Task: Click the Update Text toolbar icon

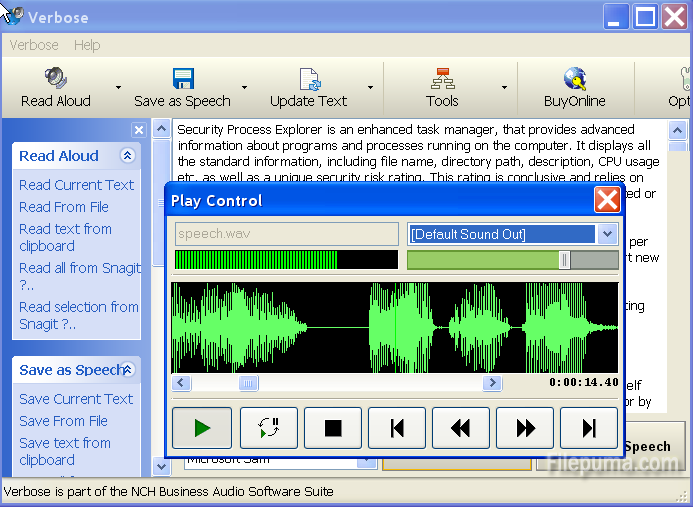Action: coord(308,79)
